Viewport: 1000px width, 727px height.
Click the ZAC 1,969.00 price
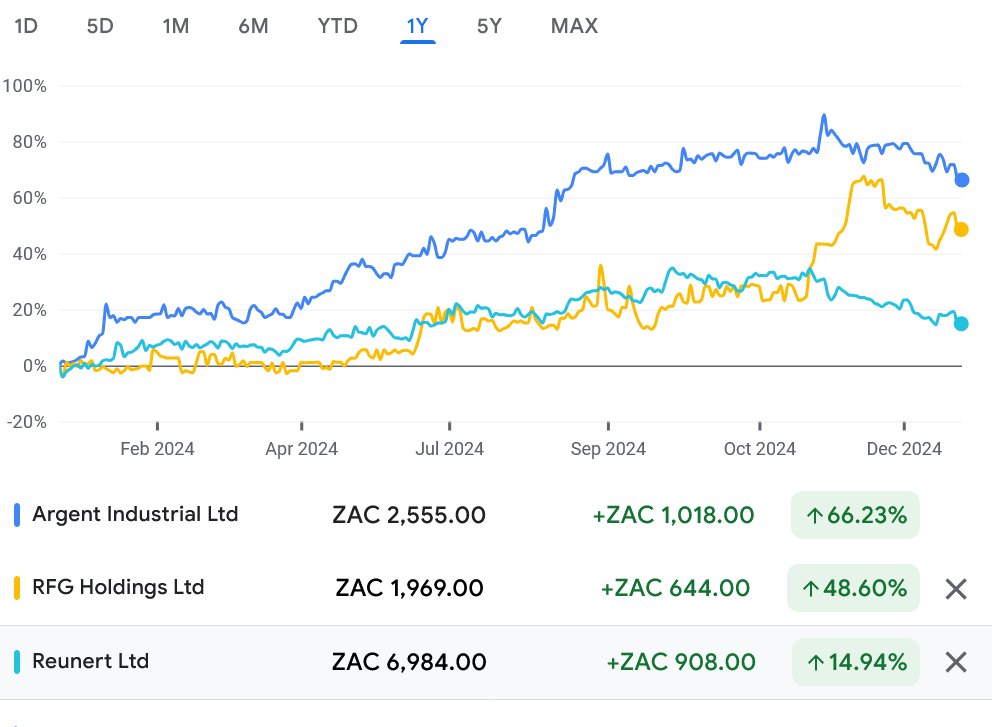tap(409, 588)
